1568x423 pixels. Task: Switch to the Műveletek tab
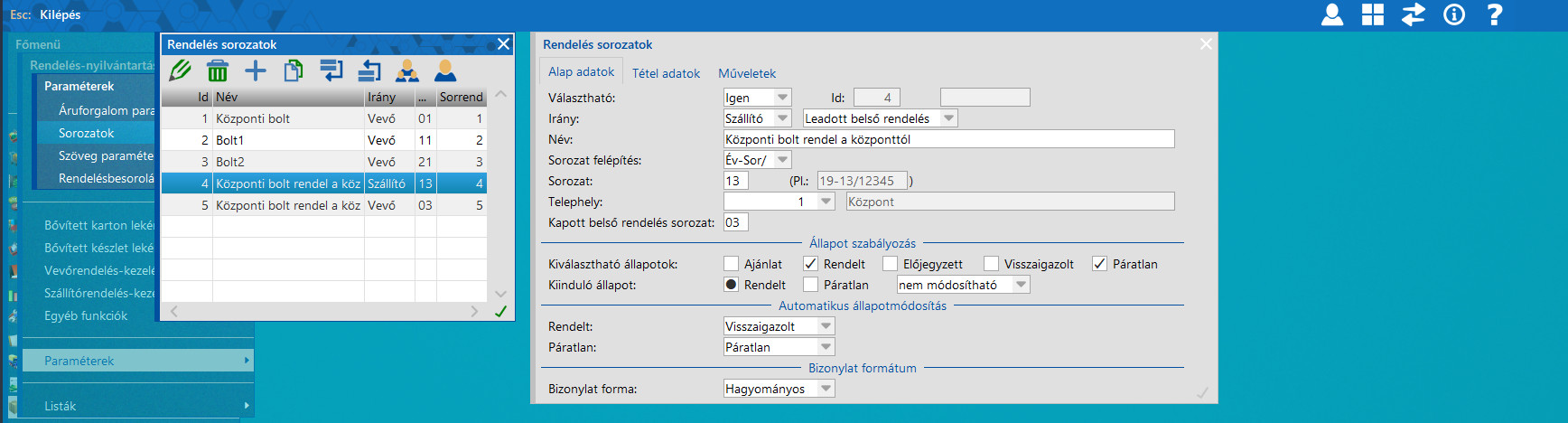point(747,73)
